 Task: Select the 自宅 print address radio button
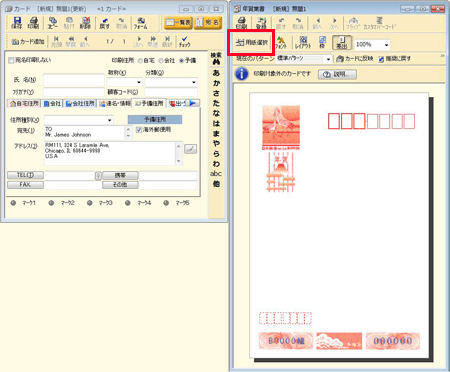click(x=140, y=61)
